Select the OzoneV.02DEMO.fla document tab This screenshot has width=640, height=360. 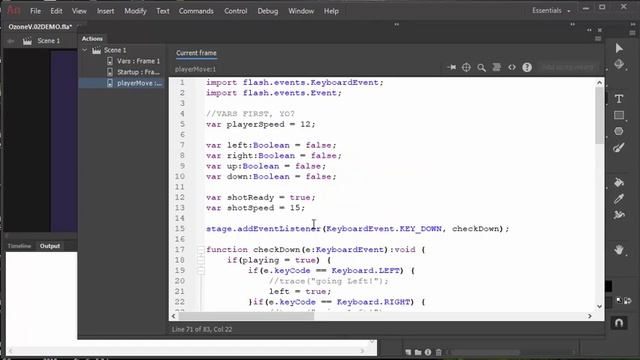40,27
